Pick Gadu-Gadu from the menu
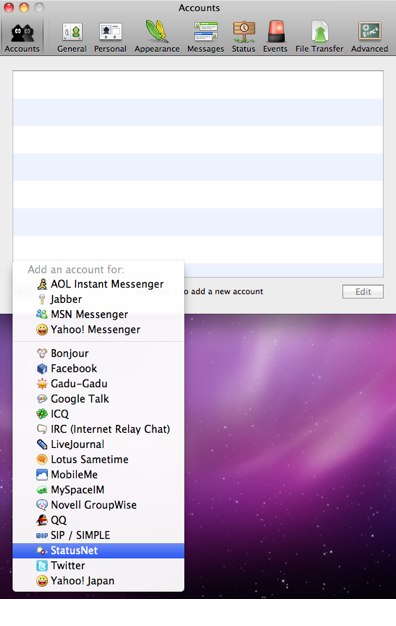Image resolution: width=396 pixels, height=626 pixels. tap(98, 384)
